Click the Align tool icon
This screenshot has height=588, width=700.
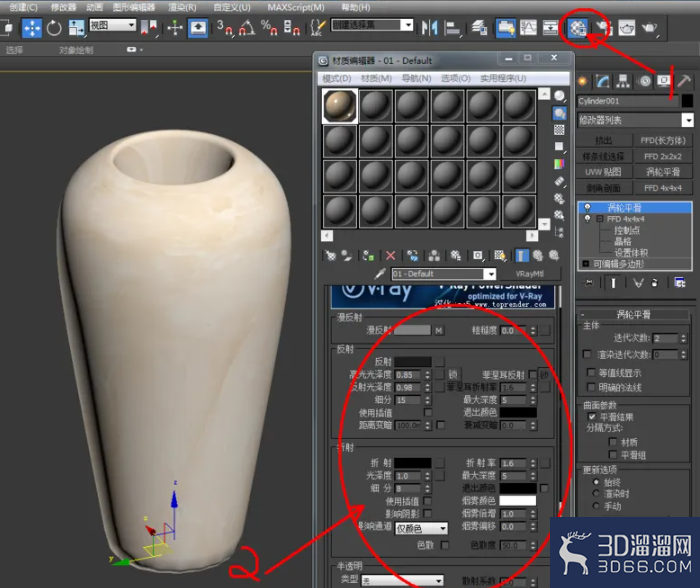pos(452,28)
